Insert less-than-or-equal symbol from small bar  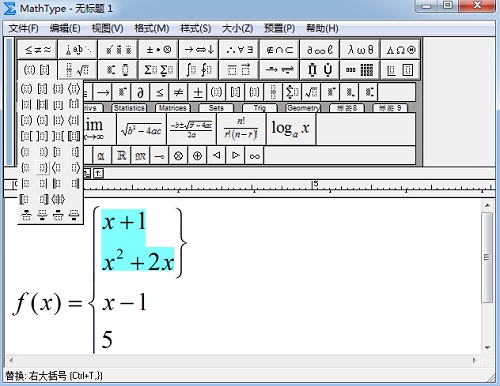pyautogui.click(x=160, y=92)
